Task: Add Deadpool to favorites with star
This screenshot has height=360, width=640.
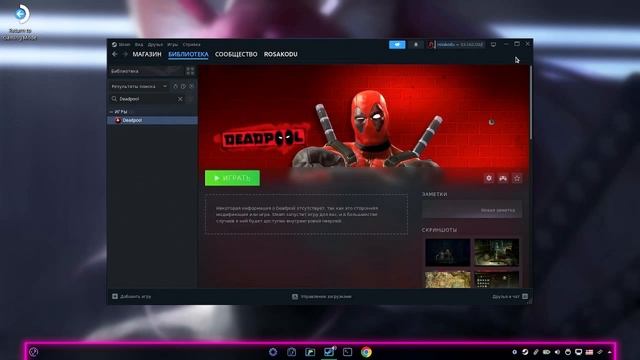Action: 517,178
